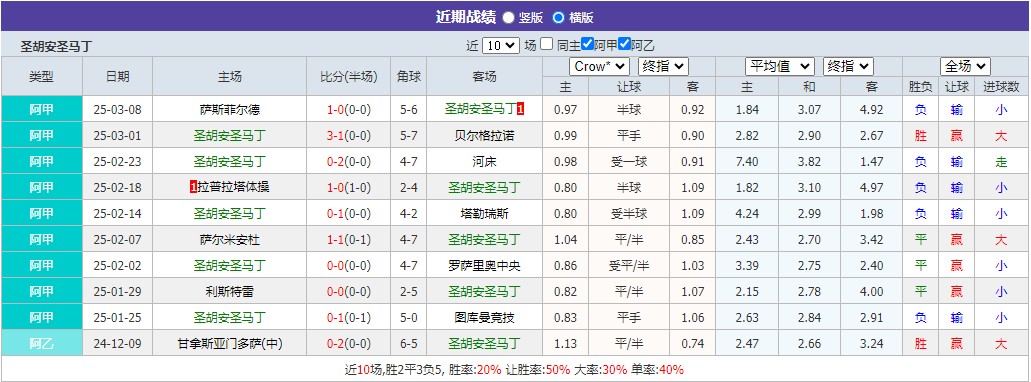Click home team 萨尔米安杜

click(x=229, y=239)
